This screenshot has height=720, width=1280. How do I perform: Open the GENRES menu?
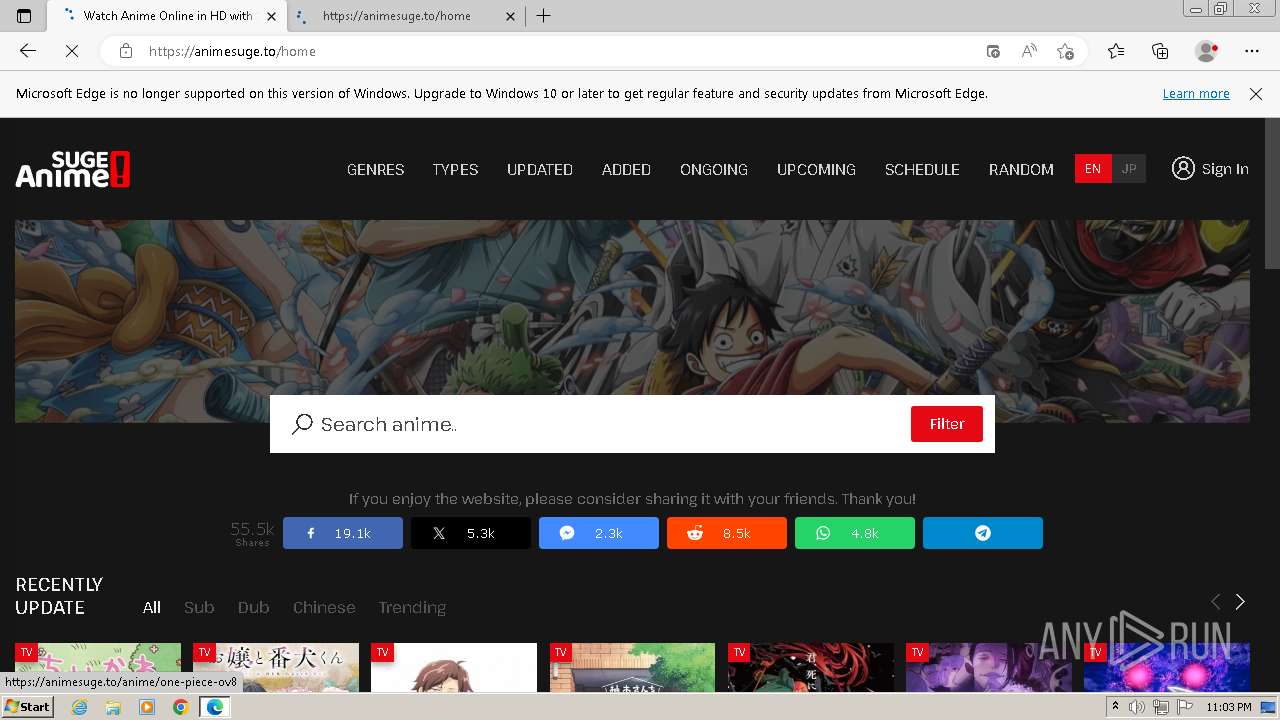375,170
